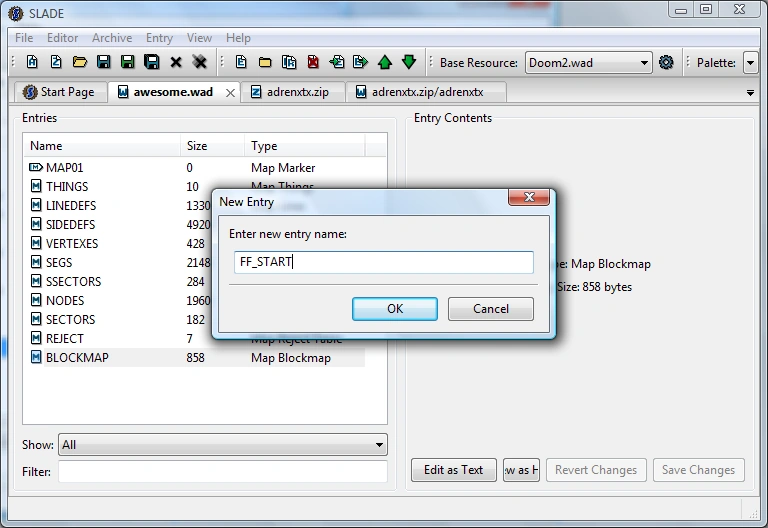Sort entries by the Size column header

pos(213,145)
